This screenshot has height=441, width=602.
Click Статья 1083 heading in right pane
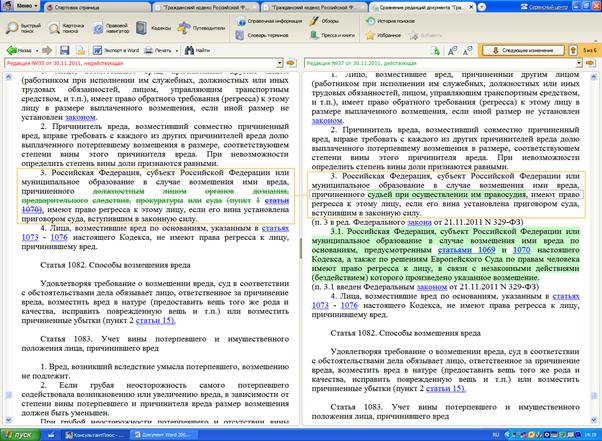point(445,411)
